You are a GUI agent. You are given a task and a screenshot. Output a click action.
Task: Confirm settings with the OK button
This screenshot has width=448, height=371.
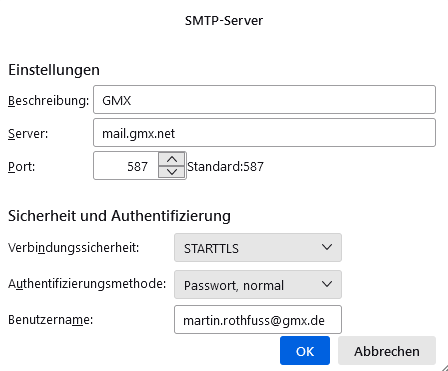tap(305, 351)
